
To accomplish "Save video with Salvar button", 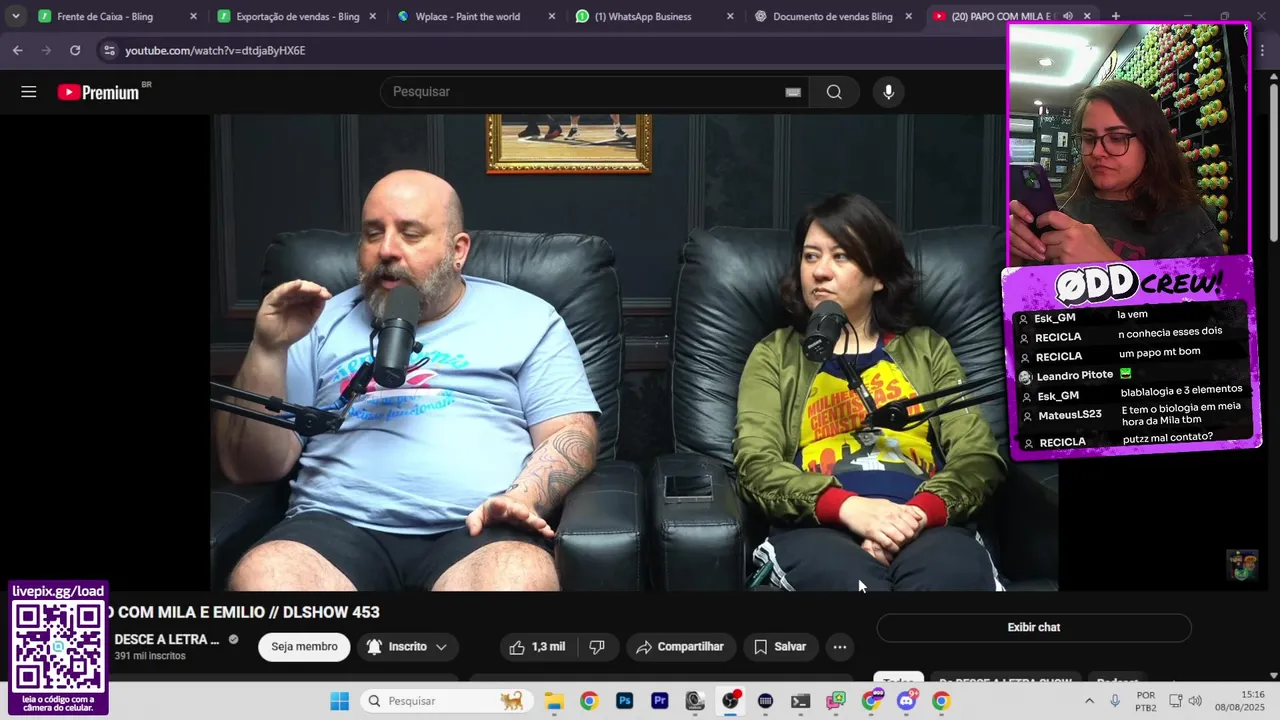I will click(x=780, y=647).
